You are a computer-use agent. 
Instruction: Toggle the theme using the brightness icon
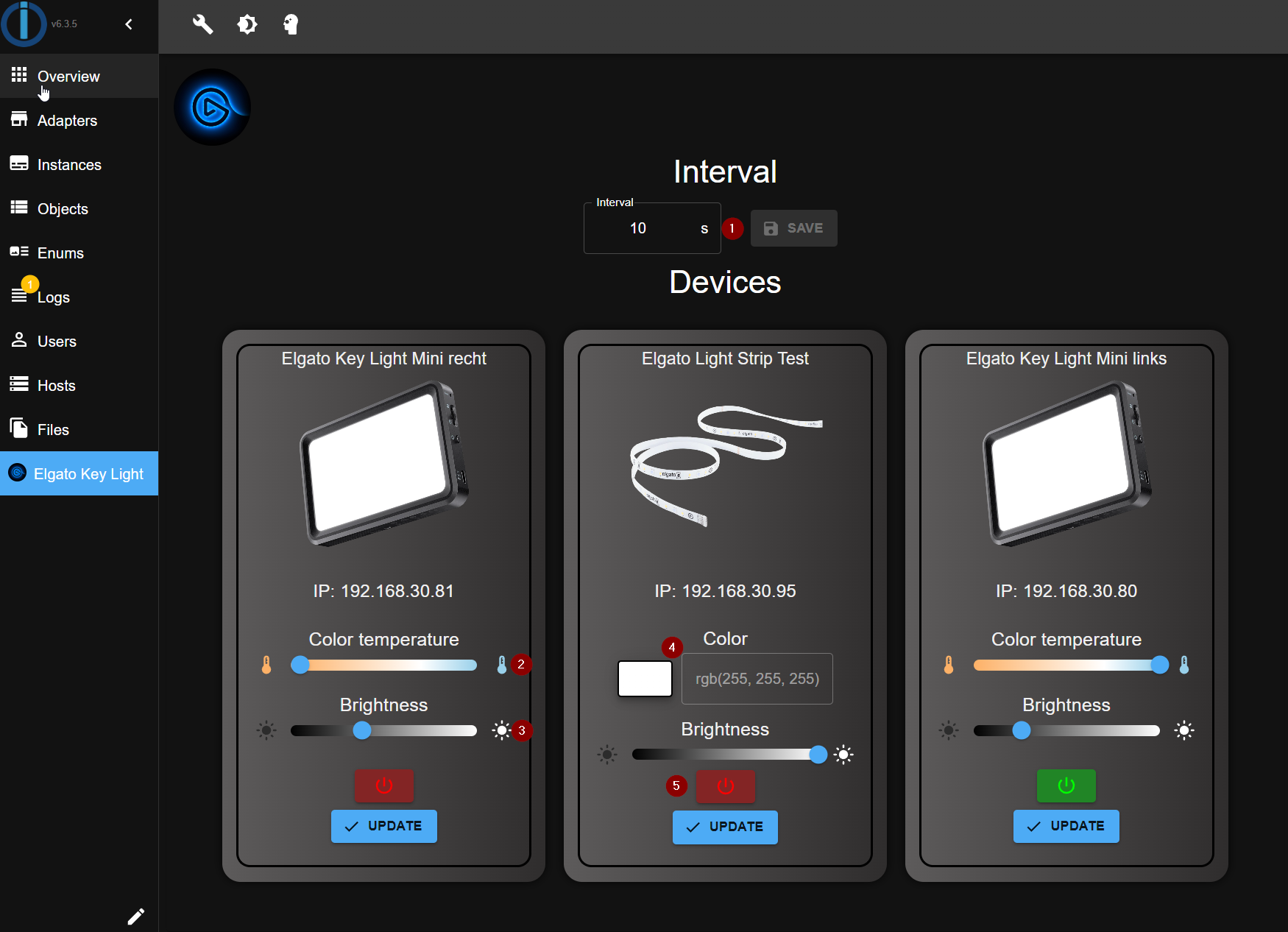[247, 24]
